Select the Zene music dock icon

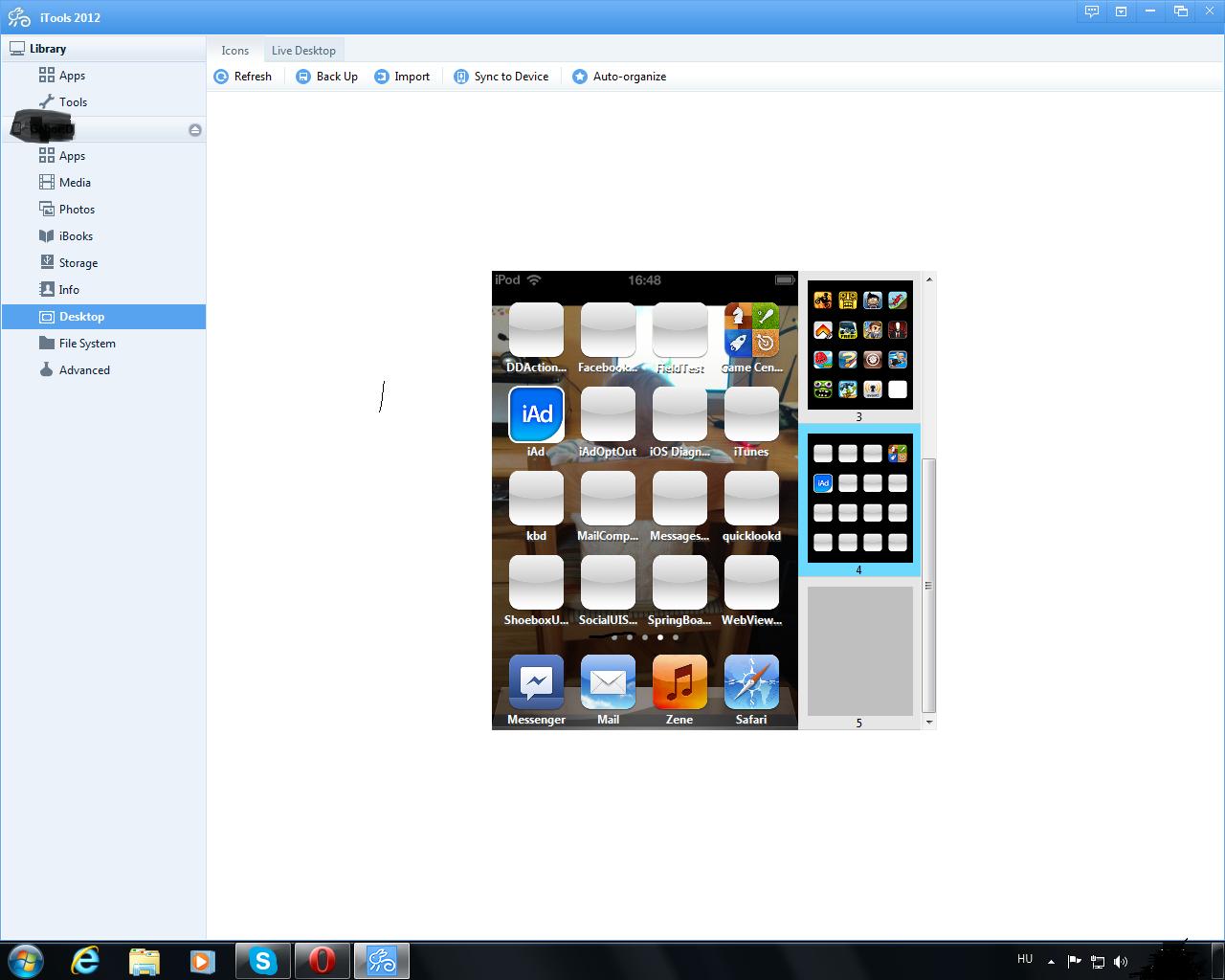(679, 682)
